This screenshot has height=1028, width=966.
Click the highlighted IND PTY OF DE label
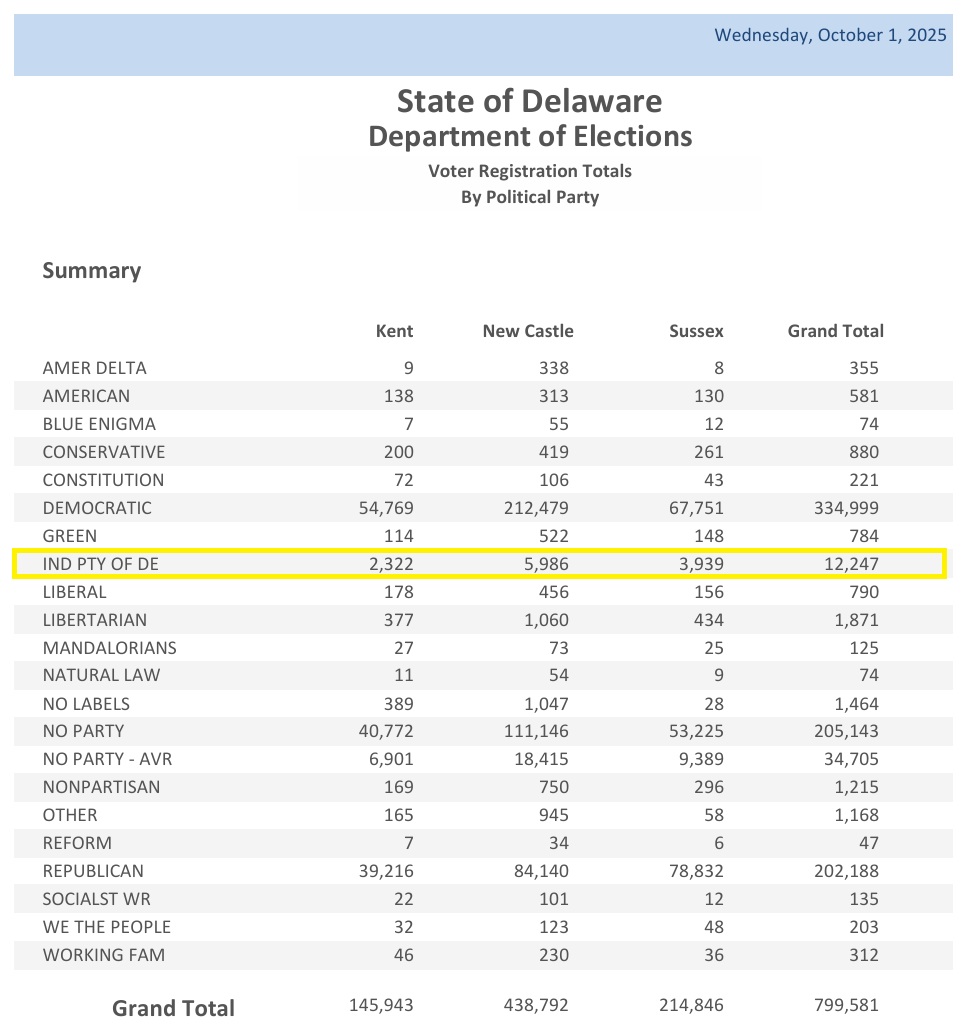[x=101, y=564]
